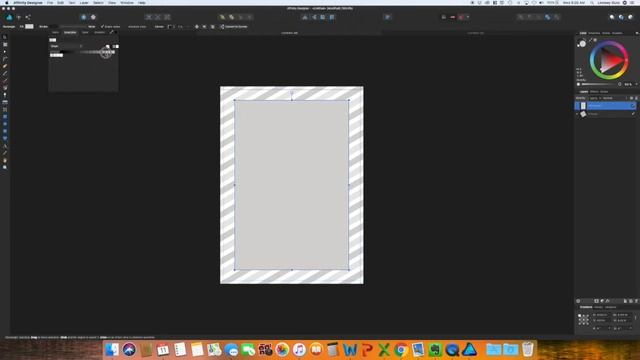Viewport: 640px width, 360px height.
Task: Enable Insert inside the selection
Action: 631,17
